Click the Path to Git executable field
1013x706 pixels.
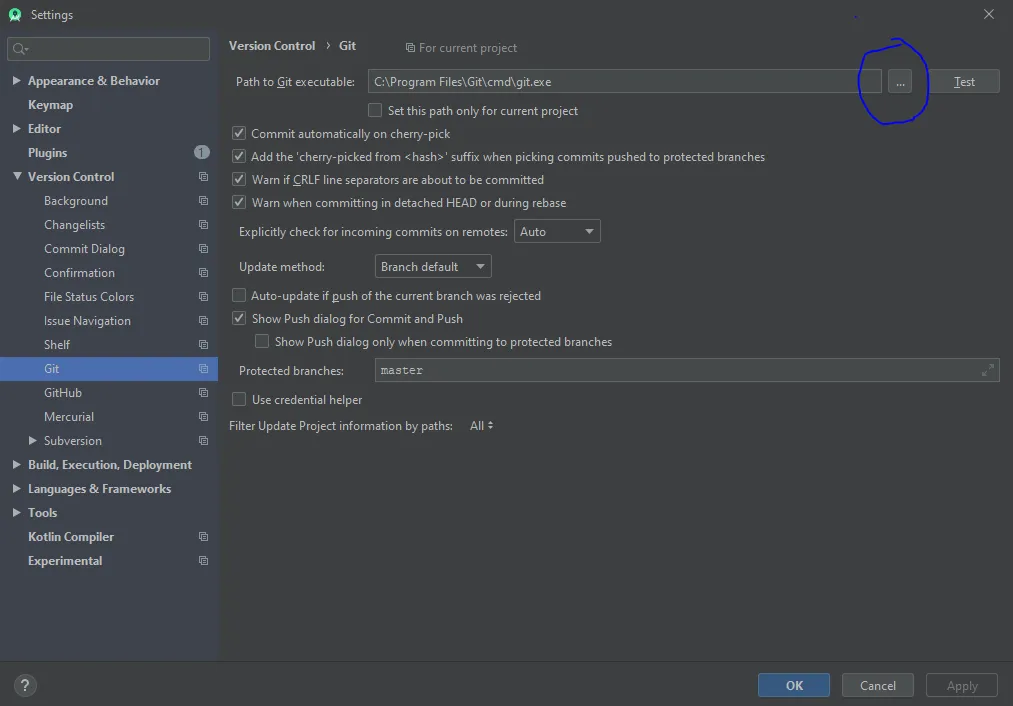624,82
